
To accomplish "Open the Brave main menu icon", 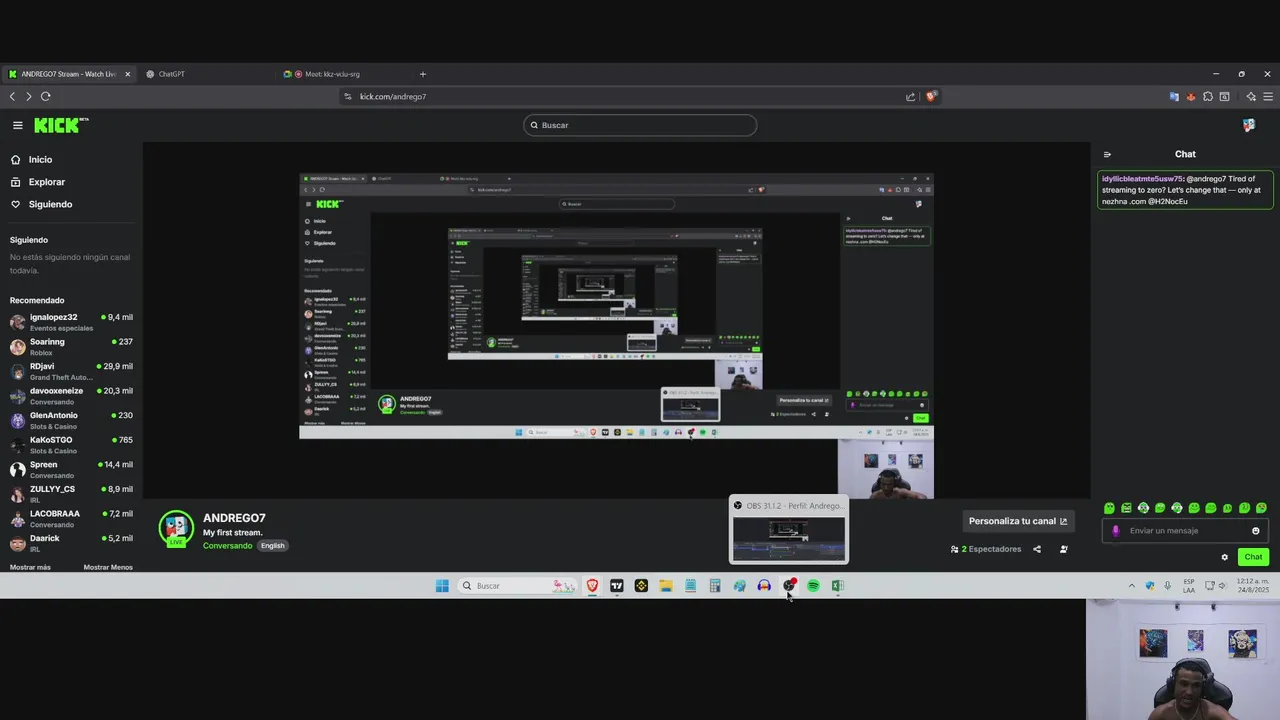I will click(1268, 97).
